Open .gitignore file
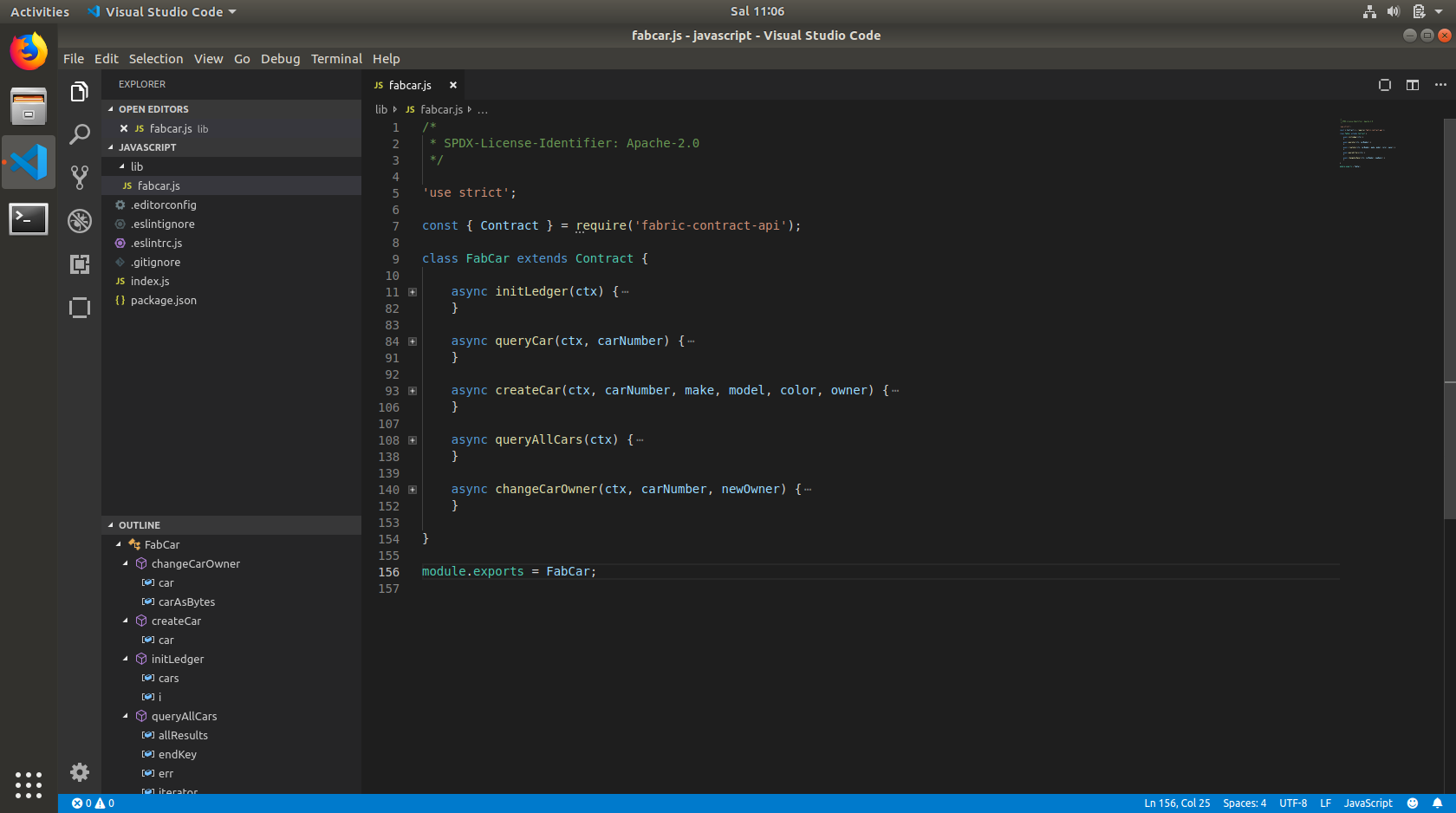The image size is (1456, 813). point(231,262)
